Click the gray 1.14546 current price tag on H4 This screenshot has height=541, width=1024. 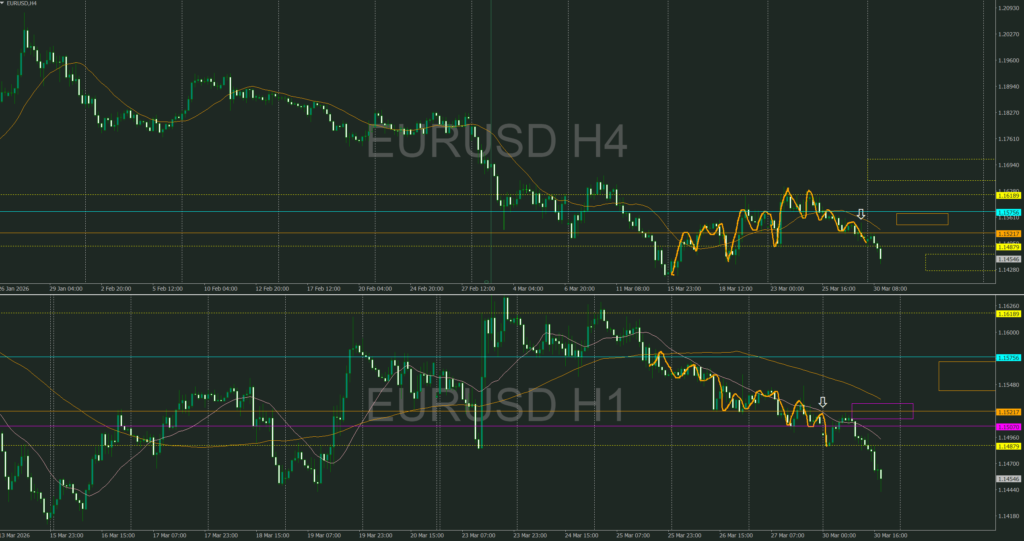[x=1008, y=259]
